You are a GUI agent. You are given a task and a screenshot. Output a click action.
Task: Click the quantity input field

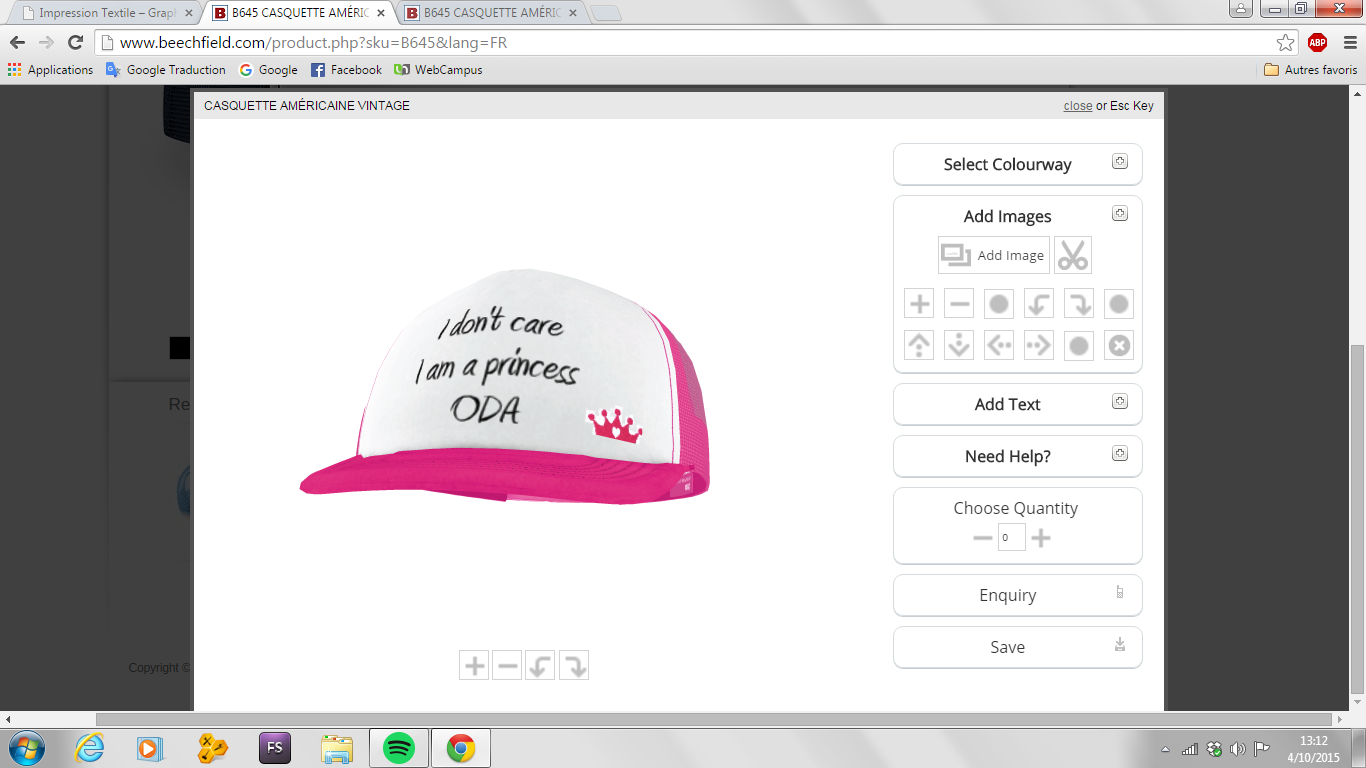pos(1011,538)
